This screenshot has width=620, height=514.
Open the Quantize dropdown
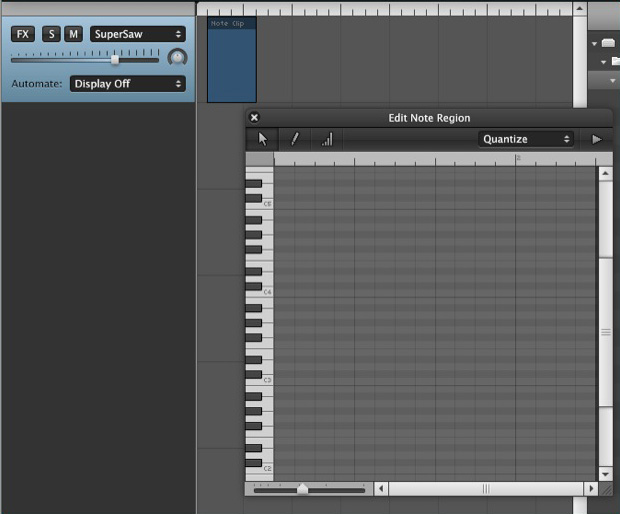pyautogui.click(x=526, y=139)
